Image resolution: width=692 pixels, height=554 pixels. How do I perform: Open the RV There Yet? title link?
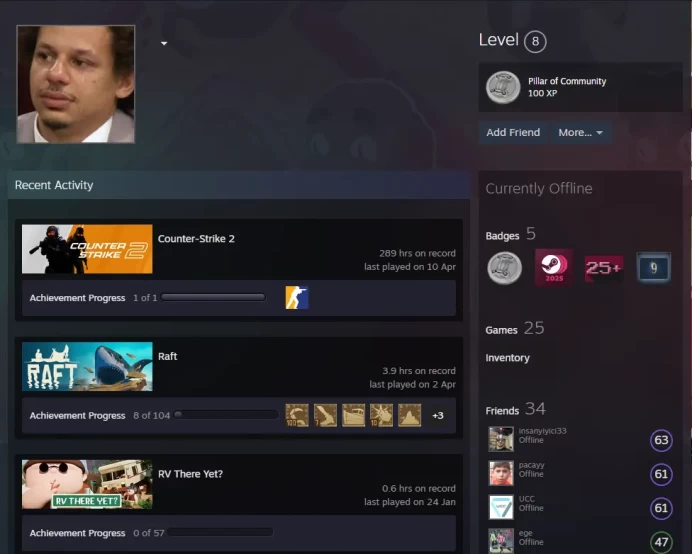click(x=190, y=474)
